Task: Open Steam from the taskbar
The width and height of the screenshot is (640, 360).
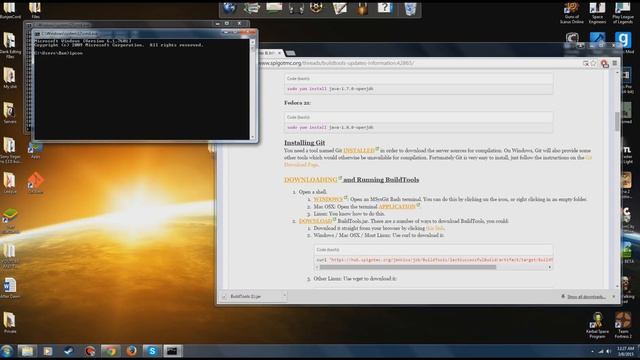Action: [x=69, y=351]
